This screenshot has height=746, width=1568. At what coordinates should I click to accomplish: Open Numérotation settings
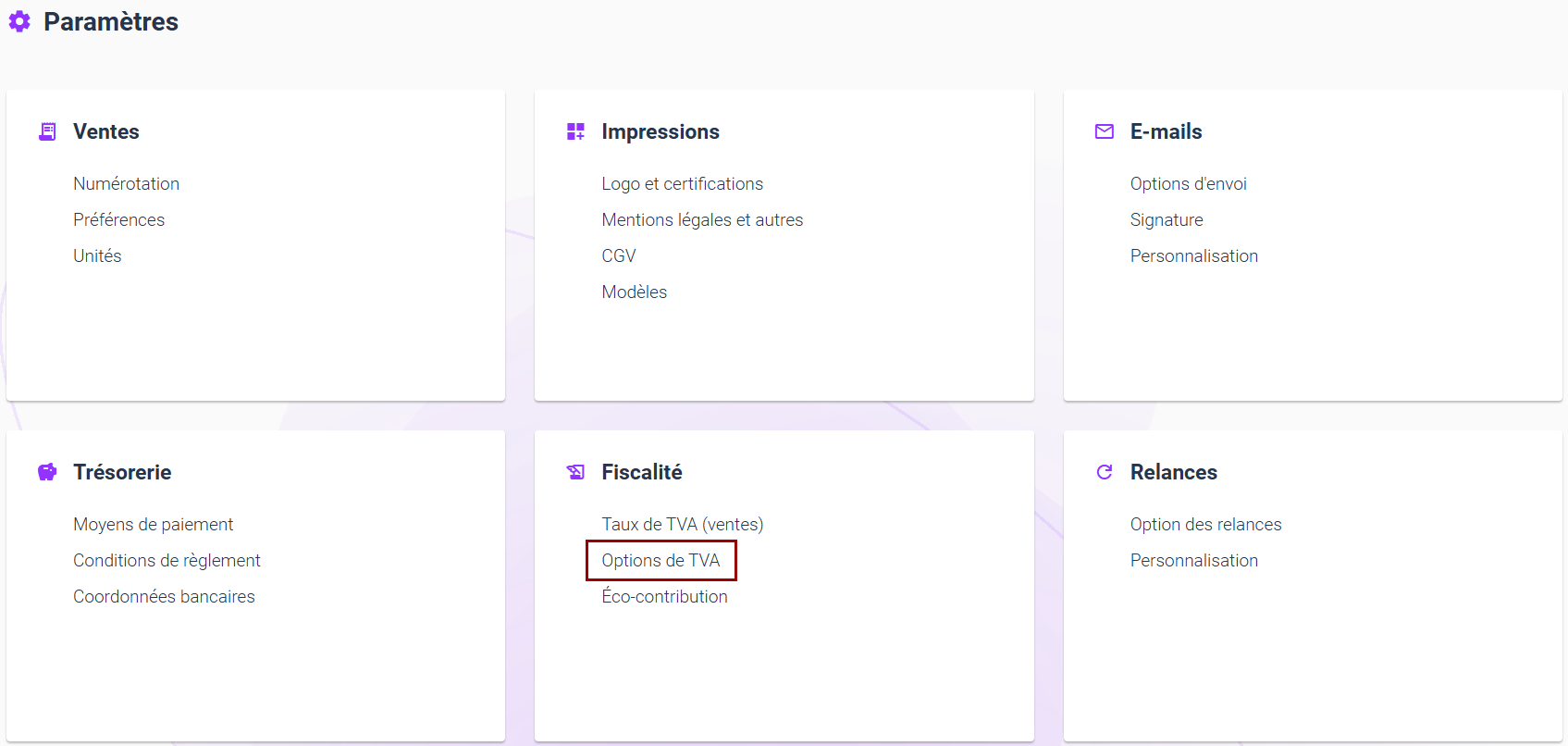[127, 183]
